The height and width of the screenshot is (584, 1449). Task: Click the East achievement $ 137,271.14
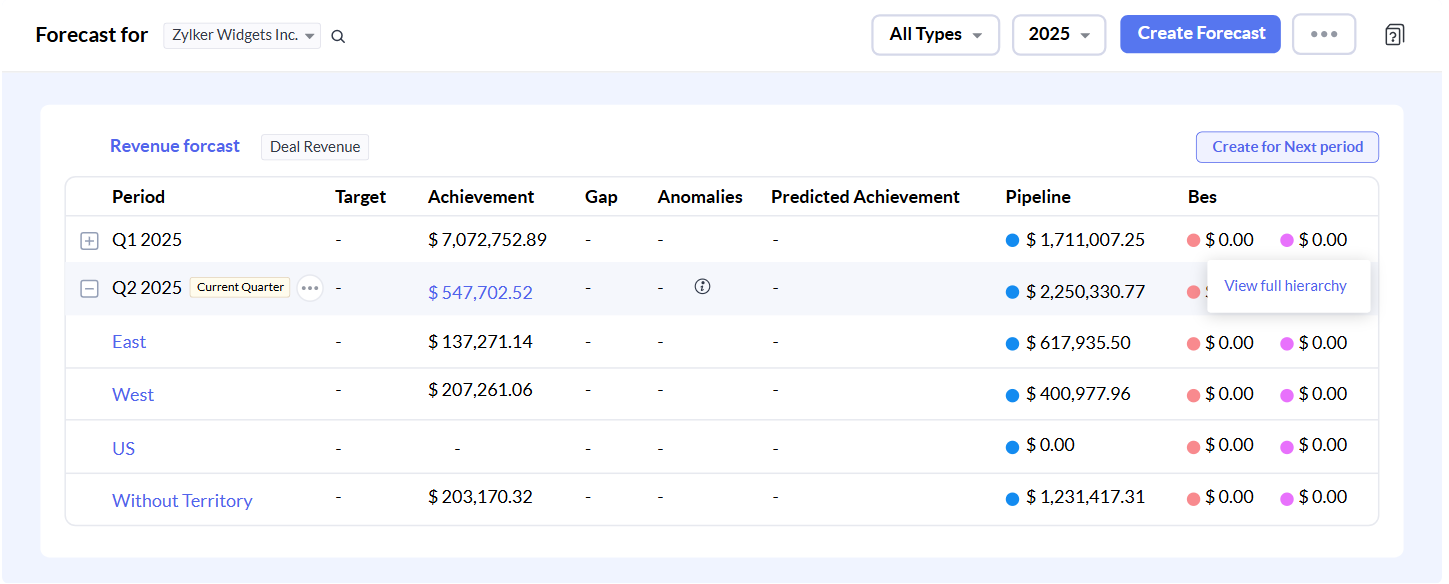(480, 342)
